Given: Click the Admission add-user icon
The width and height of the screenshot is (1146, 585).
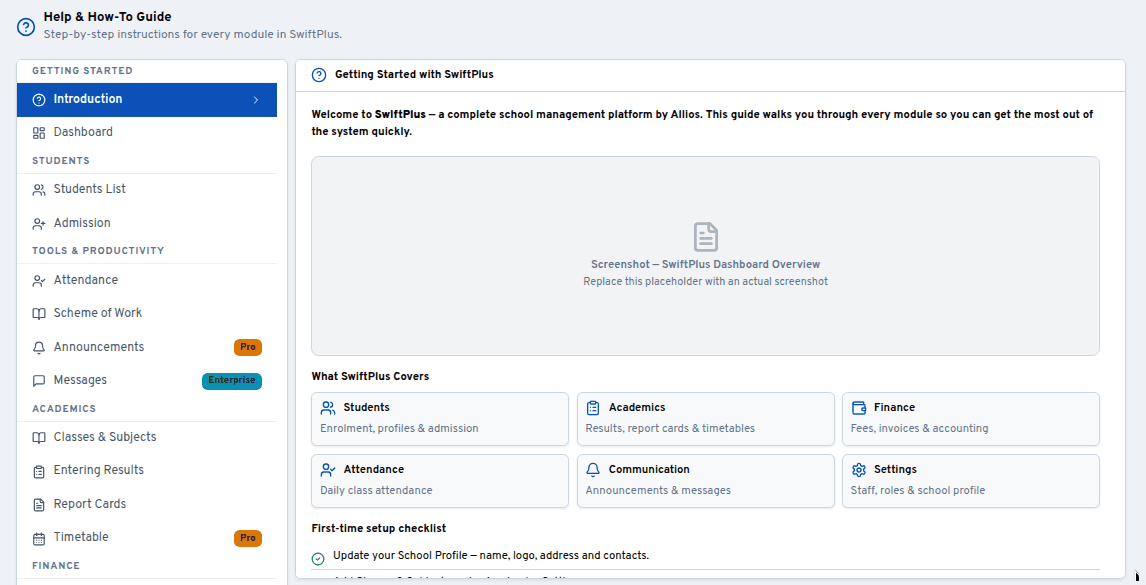Looking at the screenshot, I should click(39, 224).
